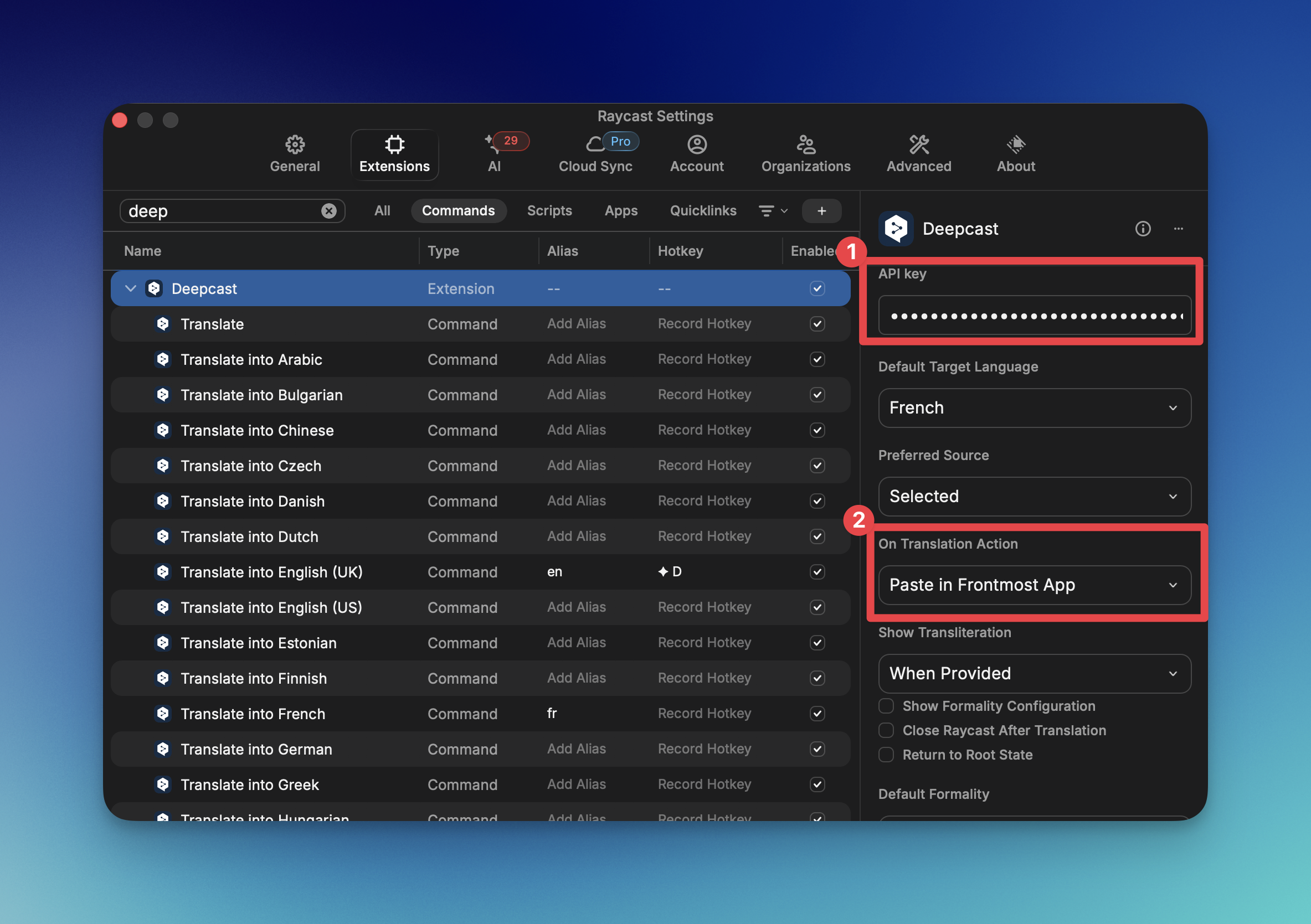This screenshot has width=1311, height=924.
Task: Switch to the Quicklinks filter tab
Action: [x=702, y=211]
